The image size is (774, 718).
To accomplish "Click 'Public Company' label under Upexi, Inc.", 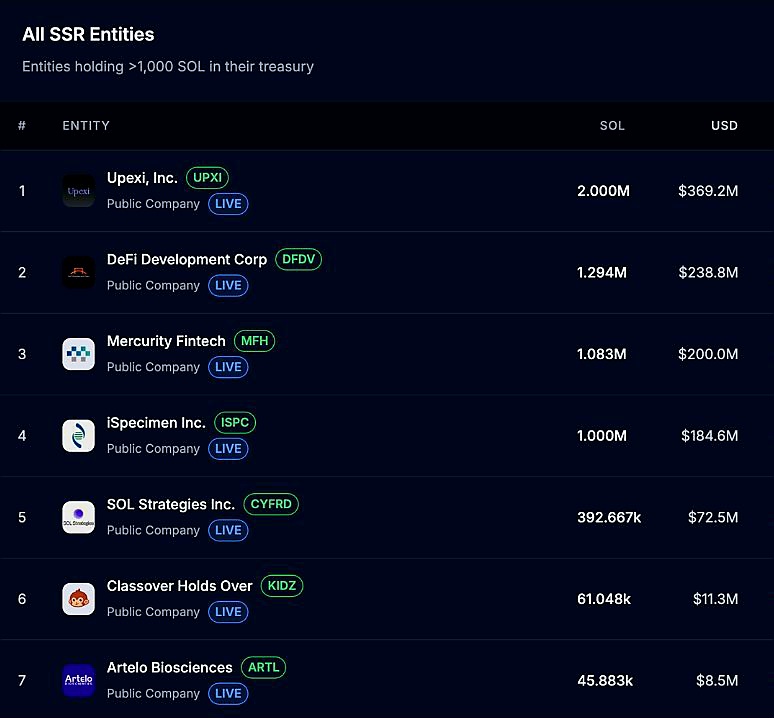I will (154, 204).
